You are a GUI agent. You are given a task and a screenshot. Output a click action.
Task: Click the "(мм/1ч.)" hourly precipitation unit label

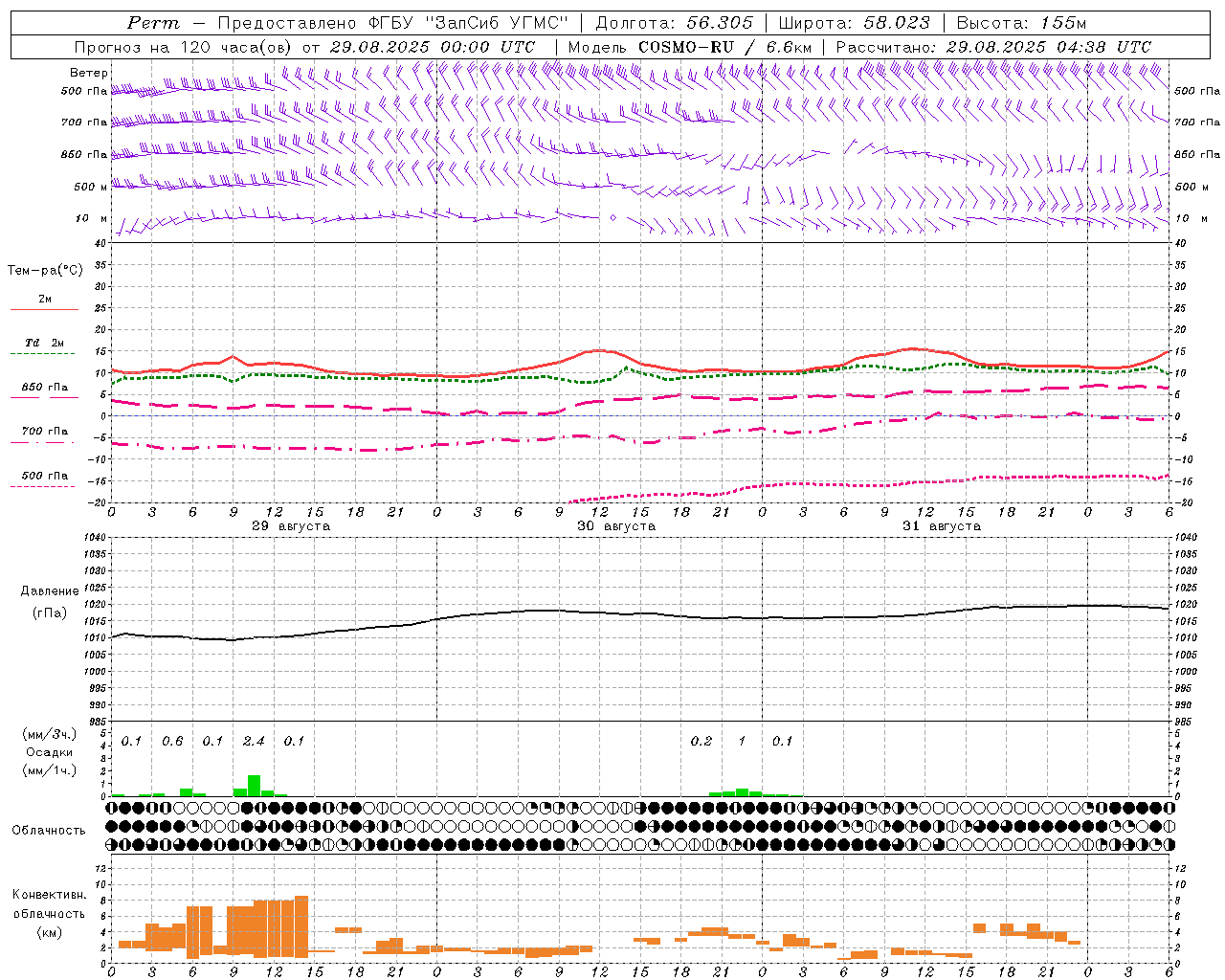(x=50, y=770)
